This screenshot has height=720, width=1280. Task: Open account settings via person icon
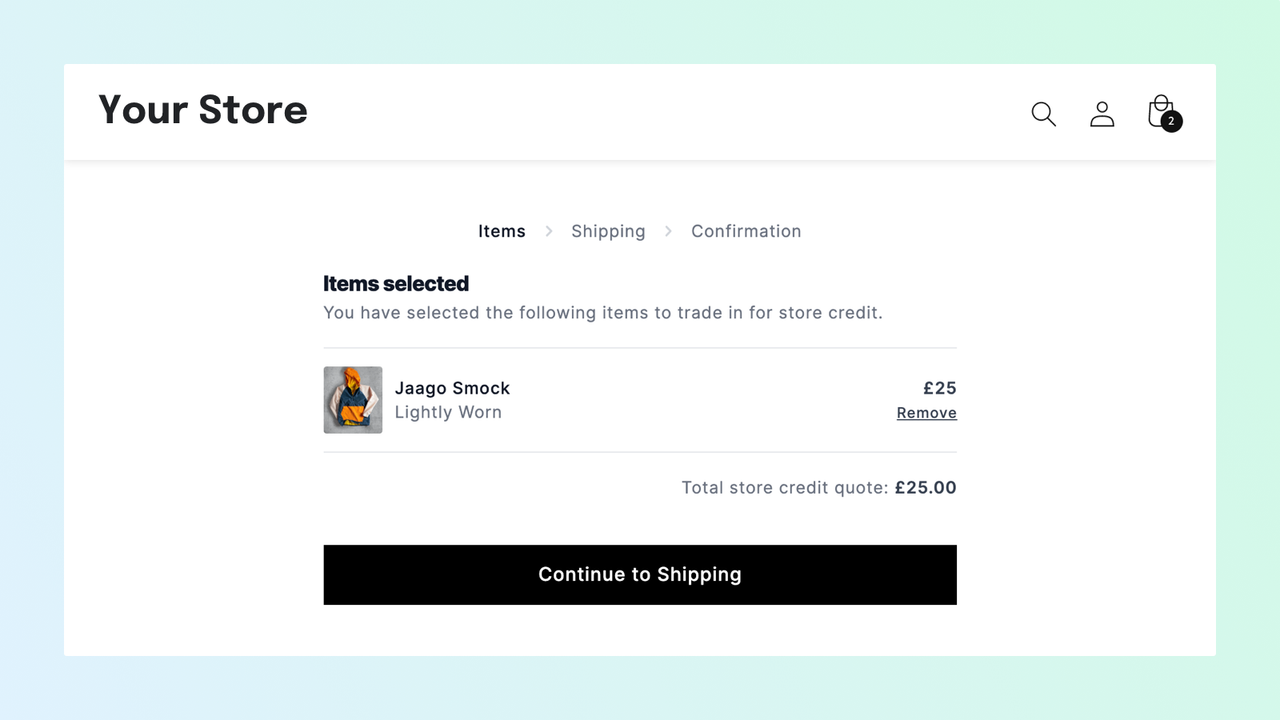click(x=1102, y=114)
